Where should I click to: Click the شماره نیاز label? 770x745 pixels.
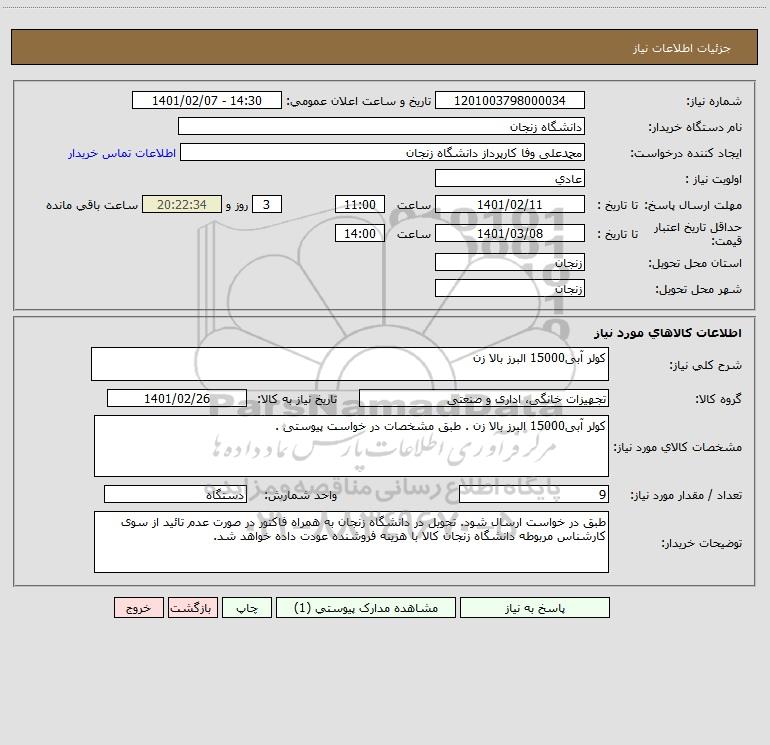coord(714,101)
